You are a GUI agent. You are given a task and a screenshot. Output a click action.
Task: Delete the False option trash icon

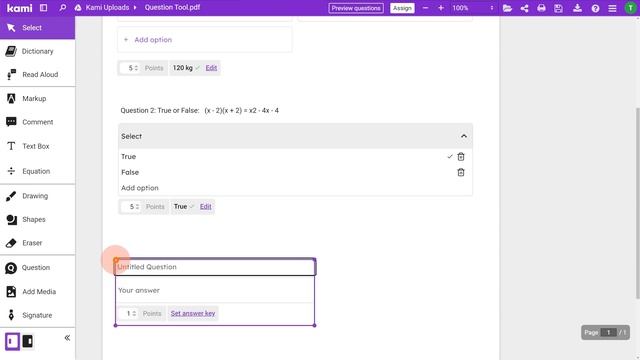[461, 172]
